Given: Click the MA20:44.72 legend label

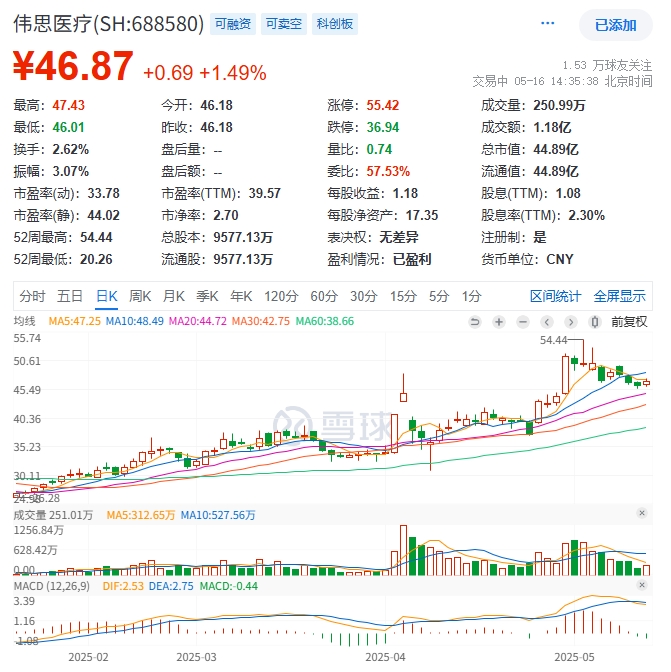Looking at the screenshot, I should 198,321.
